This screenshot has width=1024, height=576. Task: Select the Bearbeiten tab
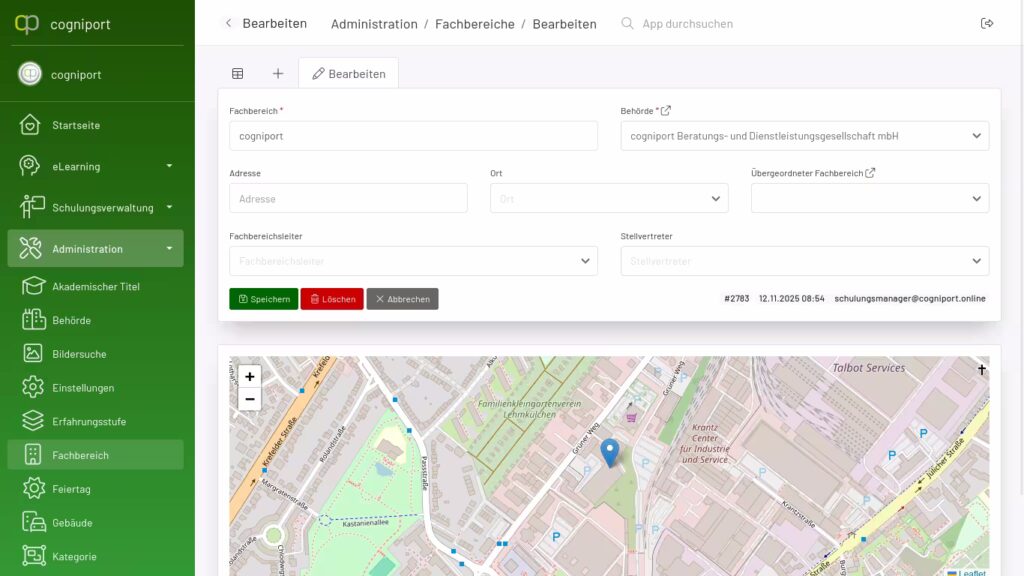click(348, 73)
